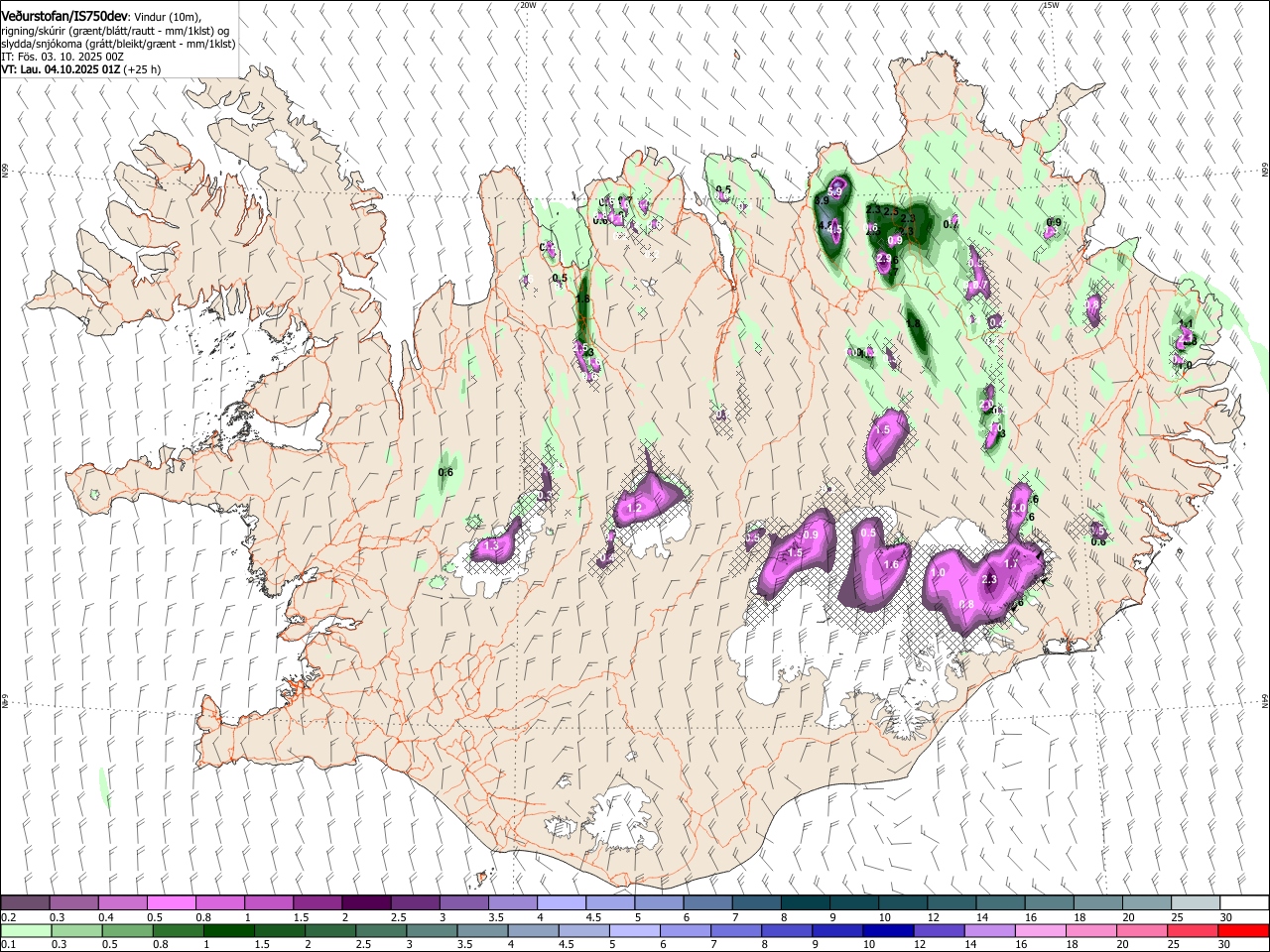Click the navy blue 10–12 rain legend swatch

tap(887, 930)
